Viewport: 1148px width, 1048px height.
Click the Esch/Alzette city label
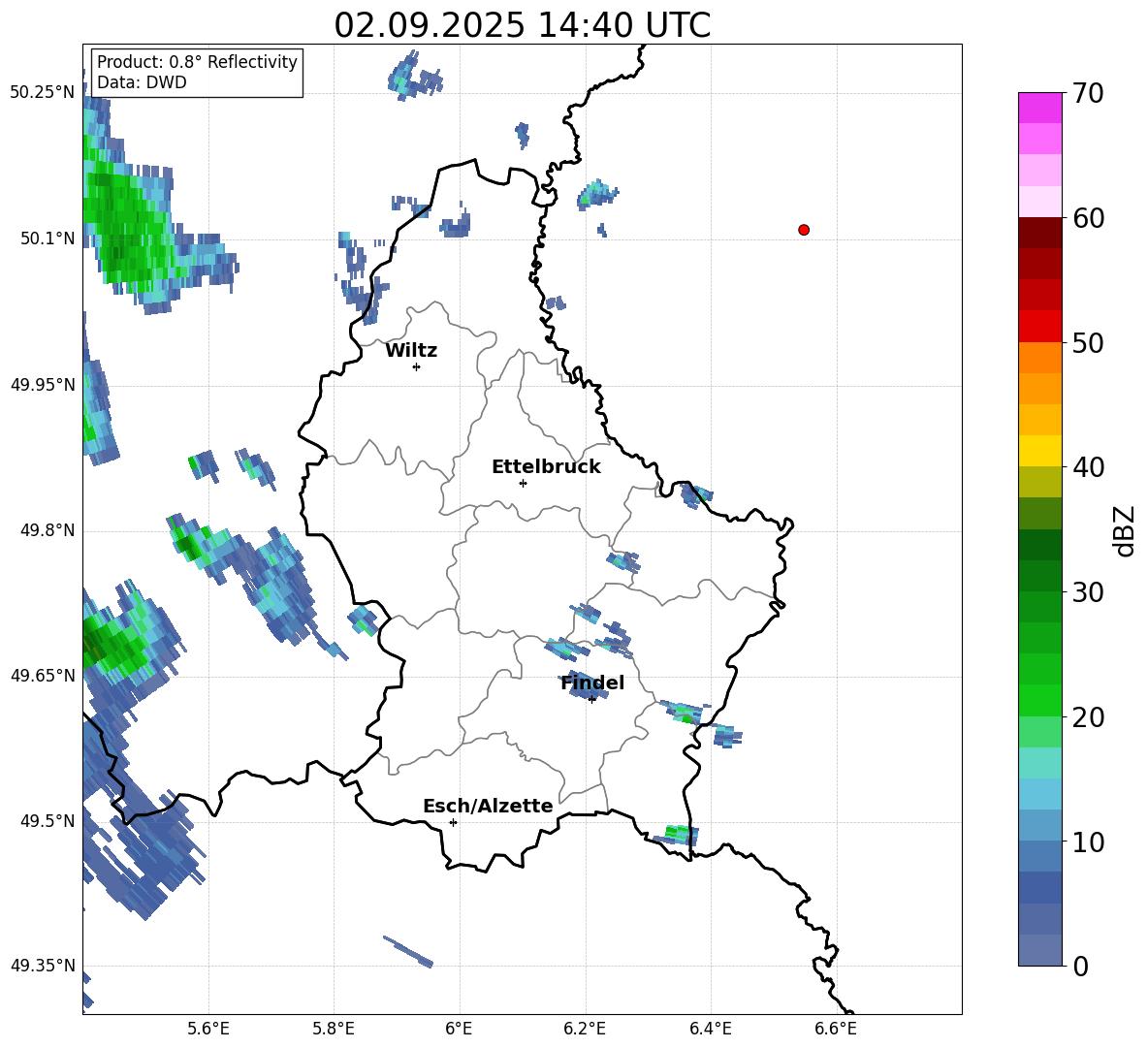coord(488,807)
